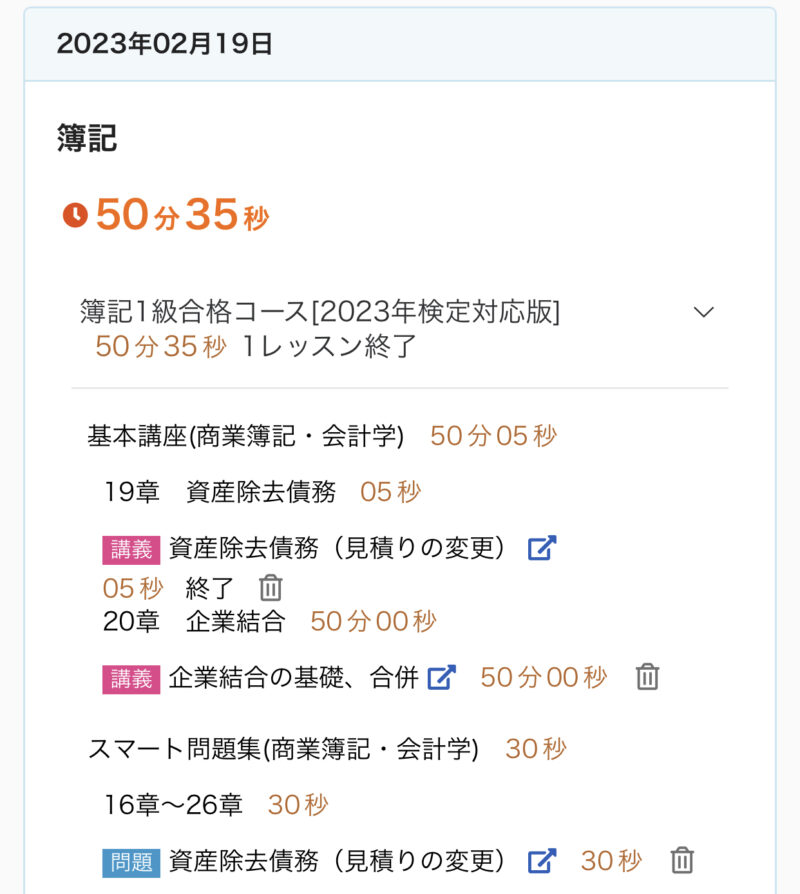Expand the 基本講座(商業簿記・会計学) section

pyautogui.click(x=246, y=436)
